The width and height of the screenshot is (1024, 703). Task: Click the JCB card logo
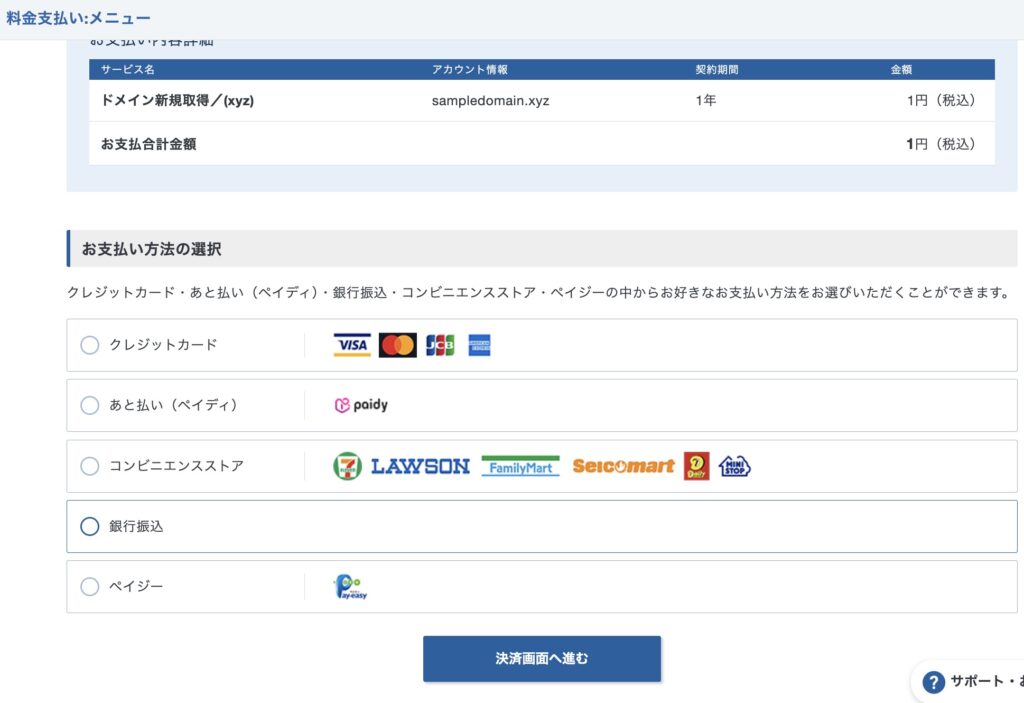[440, 345]
